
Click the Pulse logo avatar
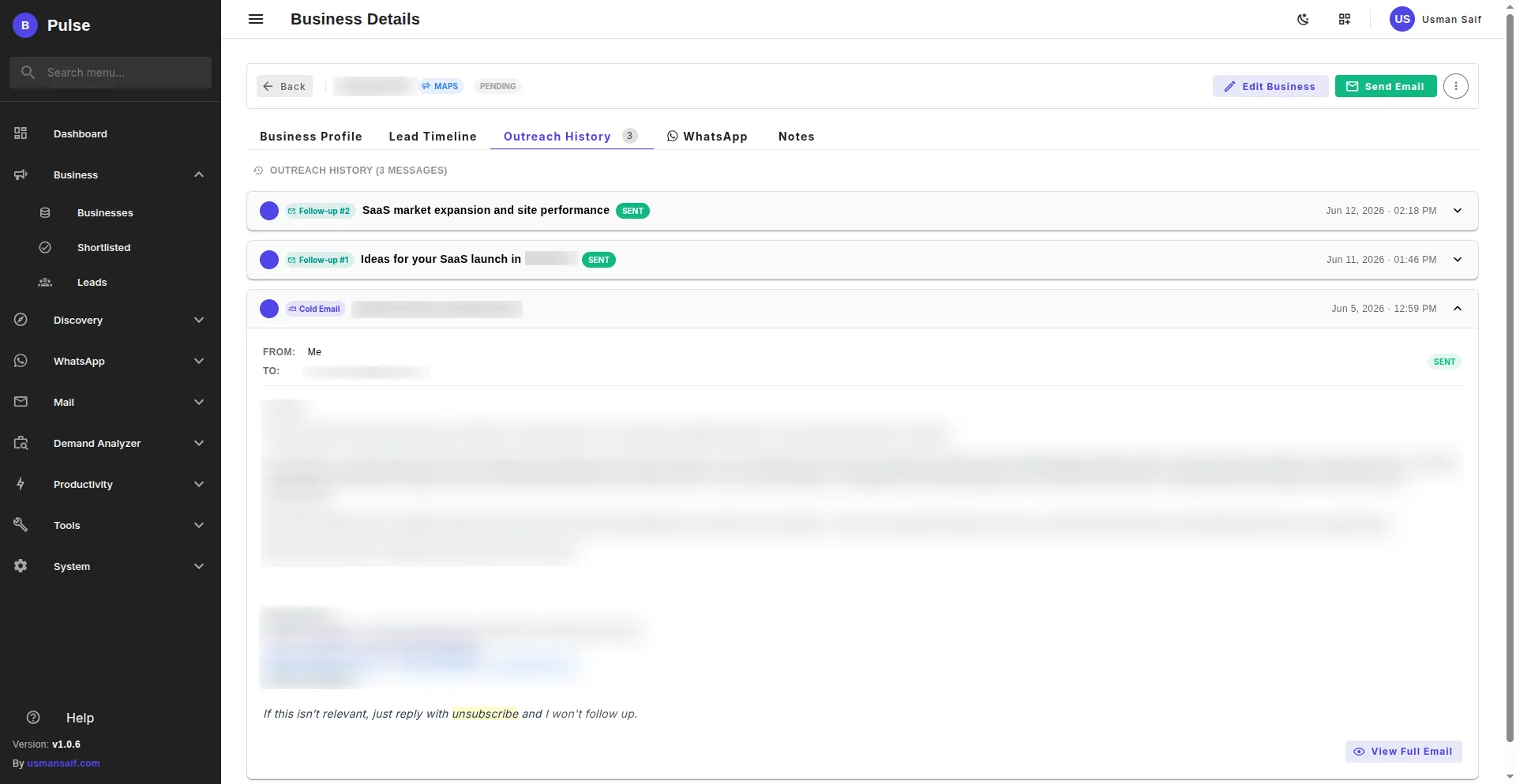coord(25,25)
